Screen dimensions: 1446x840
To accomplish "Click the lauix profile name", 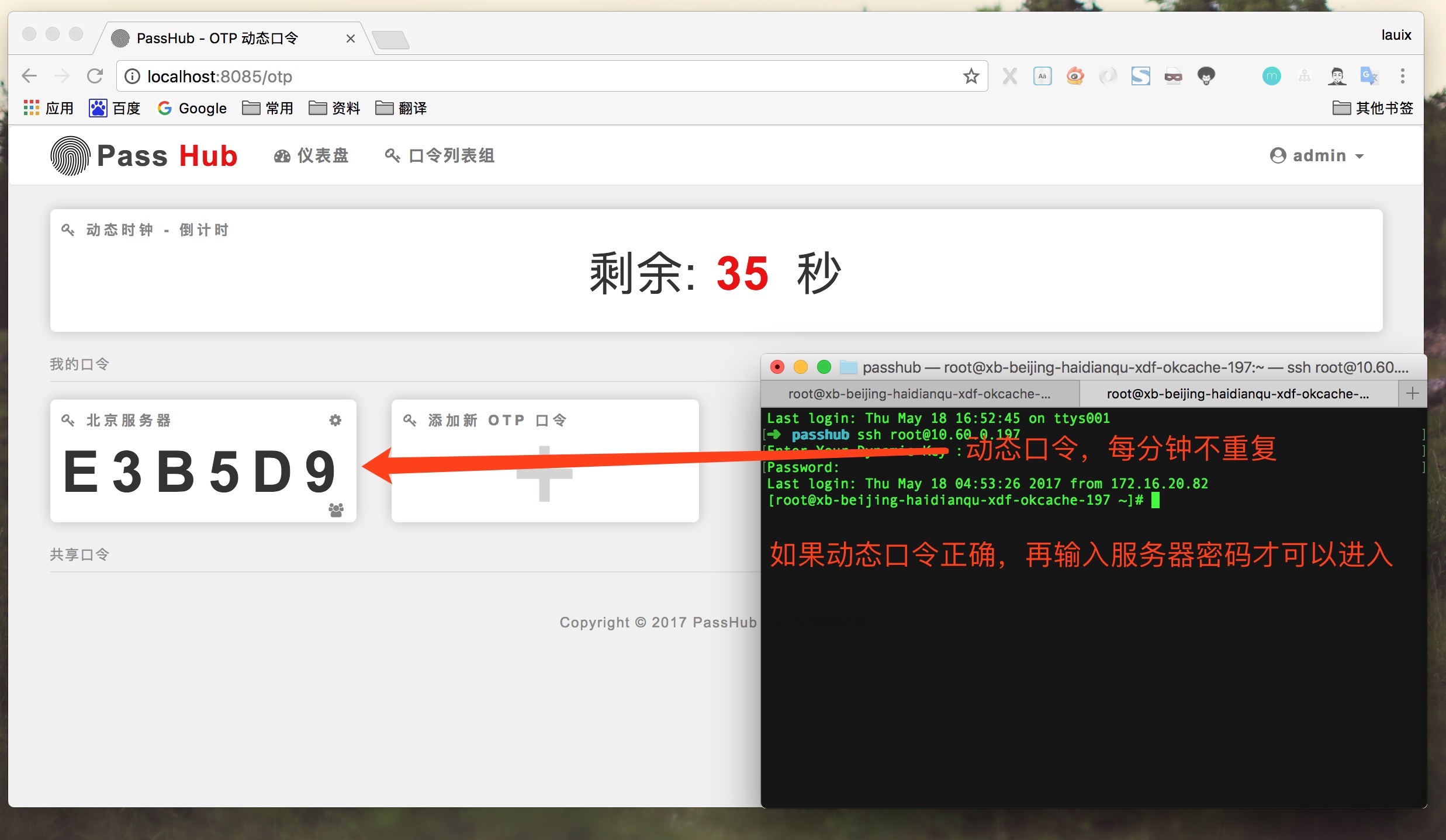I will coord(1396,35).
